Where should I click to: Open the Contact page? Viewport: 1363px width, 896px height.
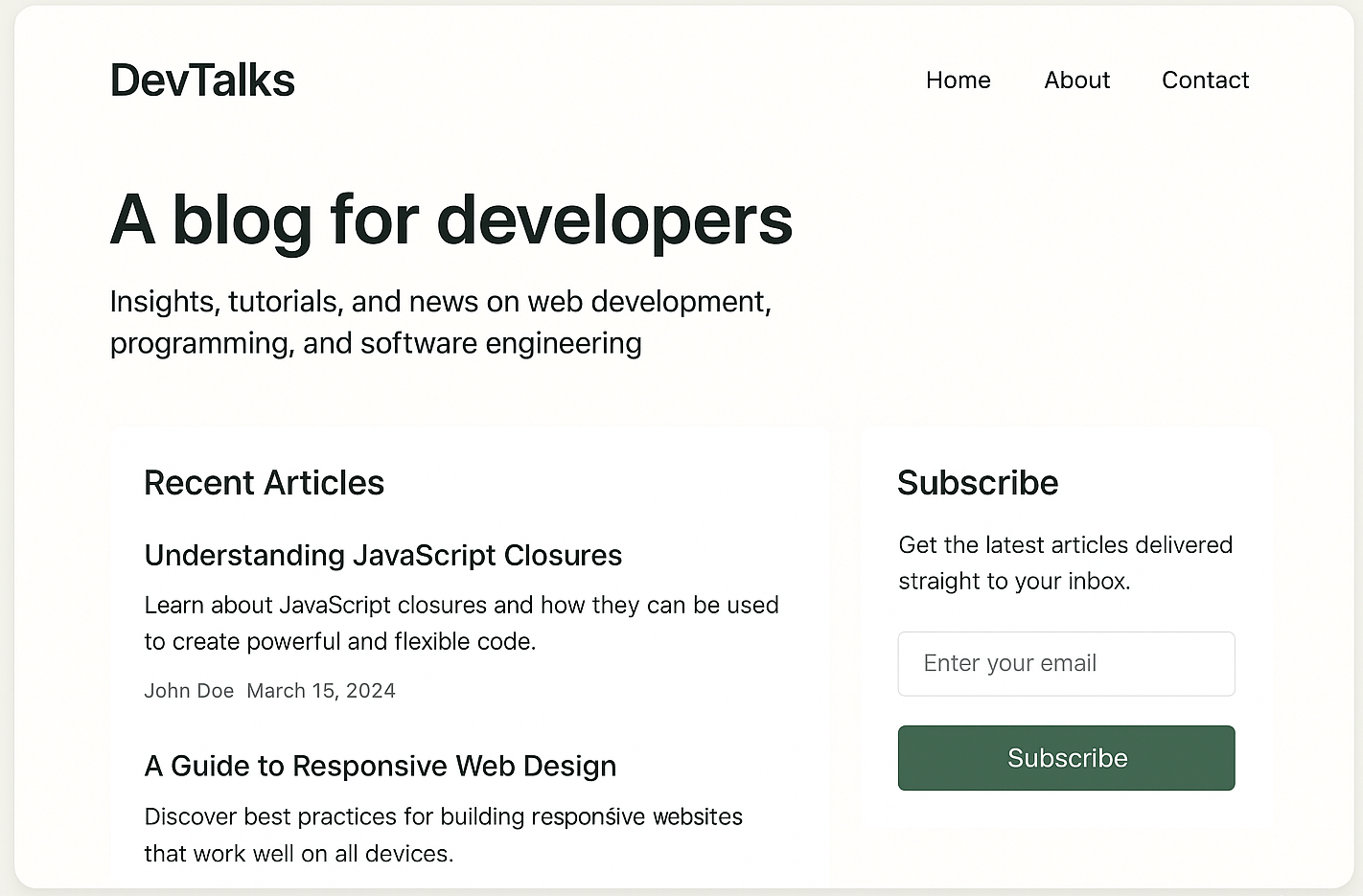1205,80
